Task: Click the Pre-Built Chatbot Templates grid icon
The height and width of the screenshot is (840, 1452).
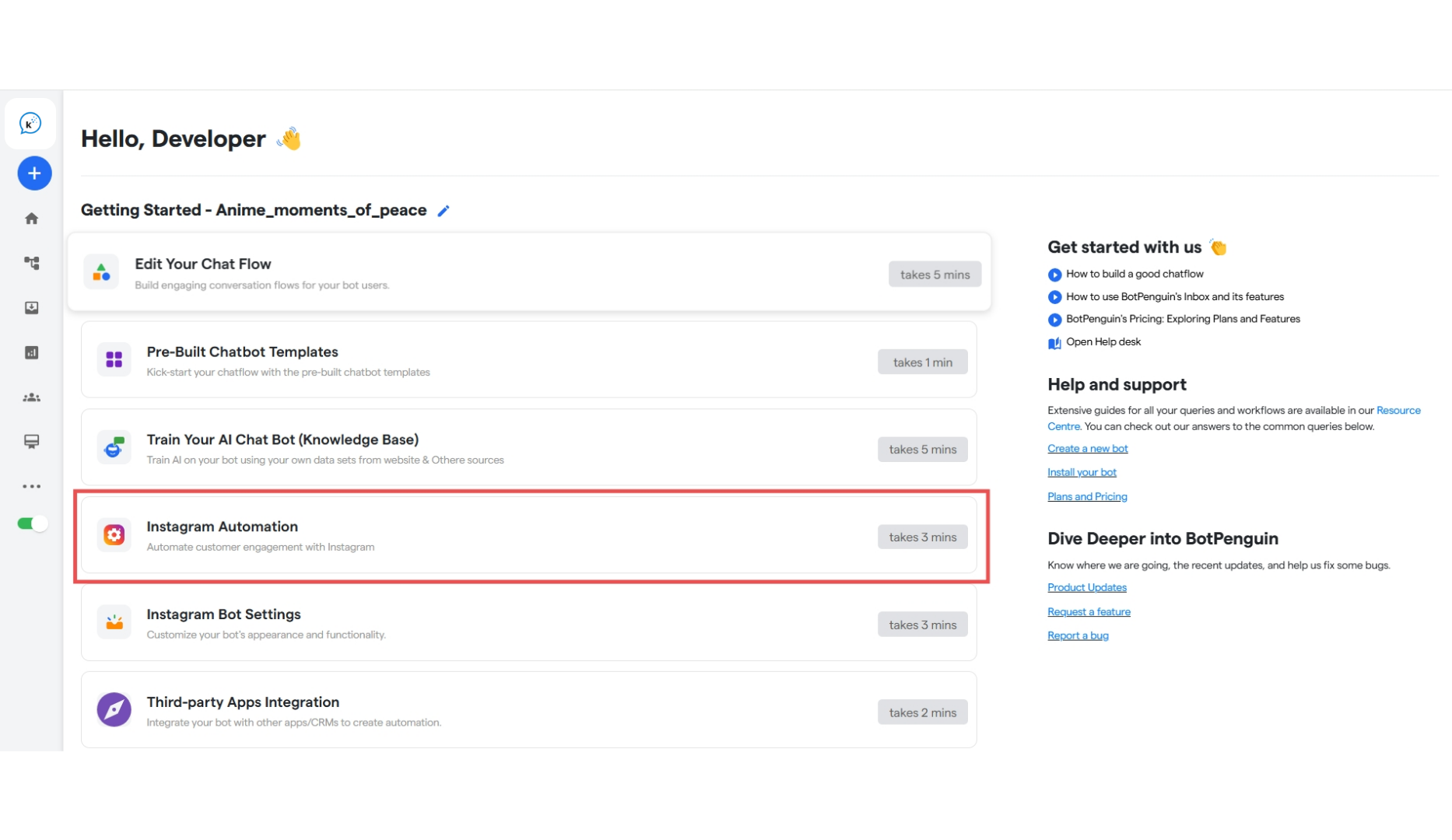Action: (114, 359)
